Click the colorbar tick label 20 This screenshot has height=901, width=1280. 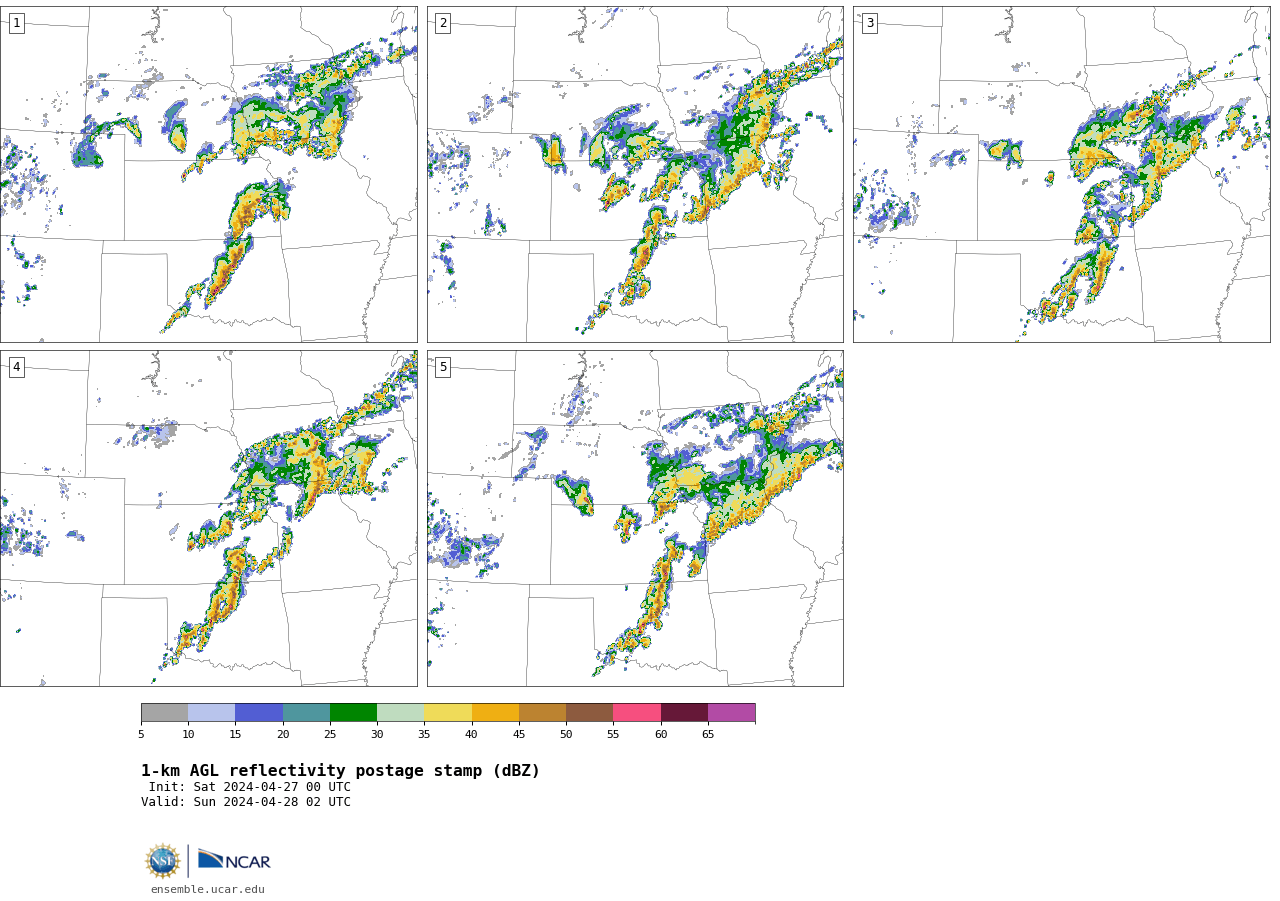283,735
